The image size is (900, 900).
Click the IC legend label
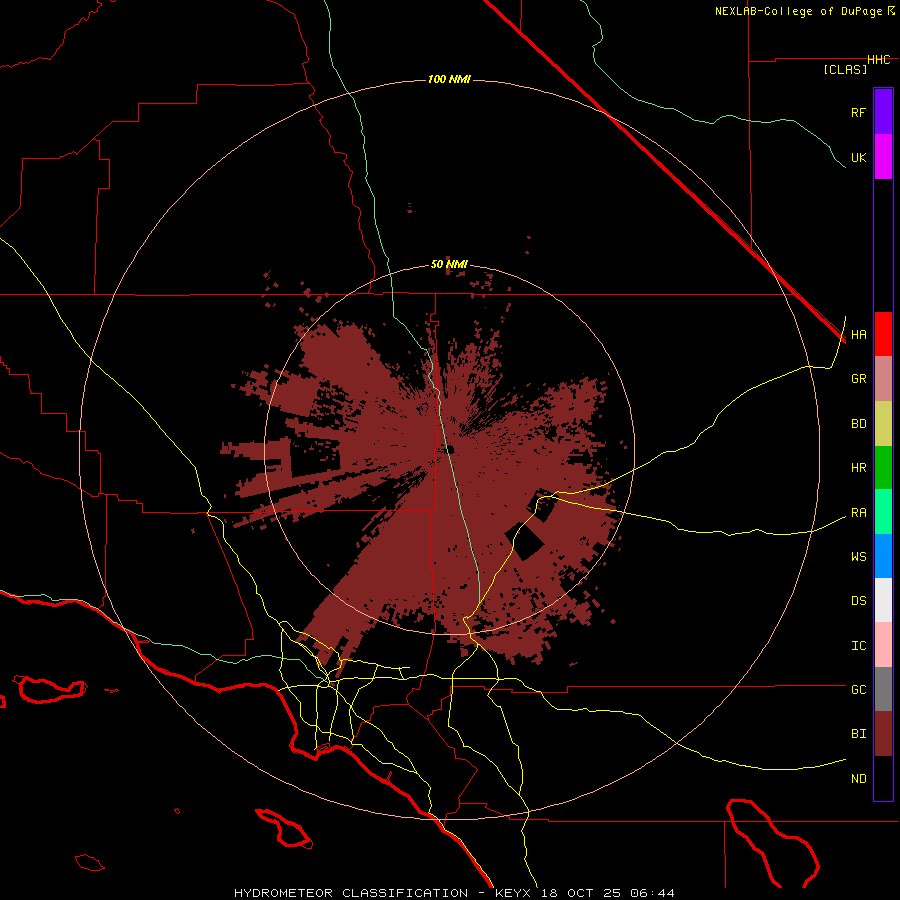(858, 646)
